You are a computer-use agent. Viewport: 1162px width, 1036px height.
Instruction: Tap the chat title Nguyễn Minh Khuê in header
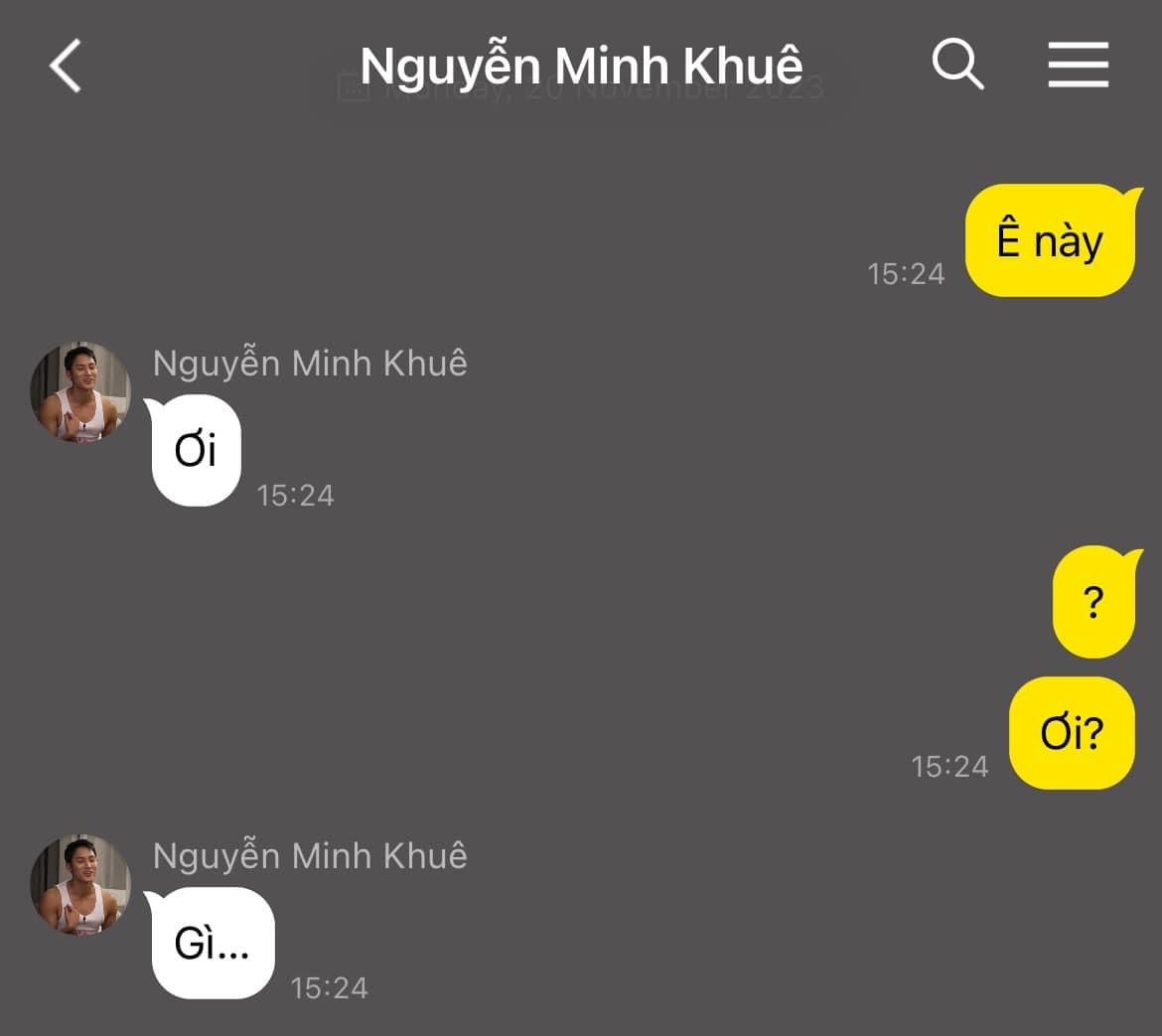coord(581,64)
